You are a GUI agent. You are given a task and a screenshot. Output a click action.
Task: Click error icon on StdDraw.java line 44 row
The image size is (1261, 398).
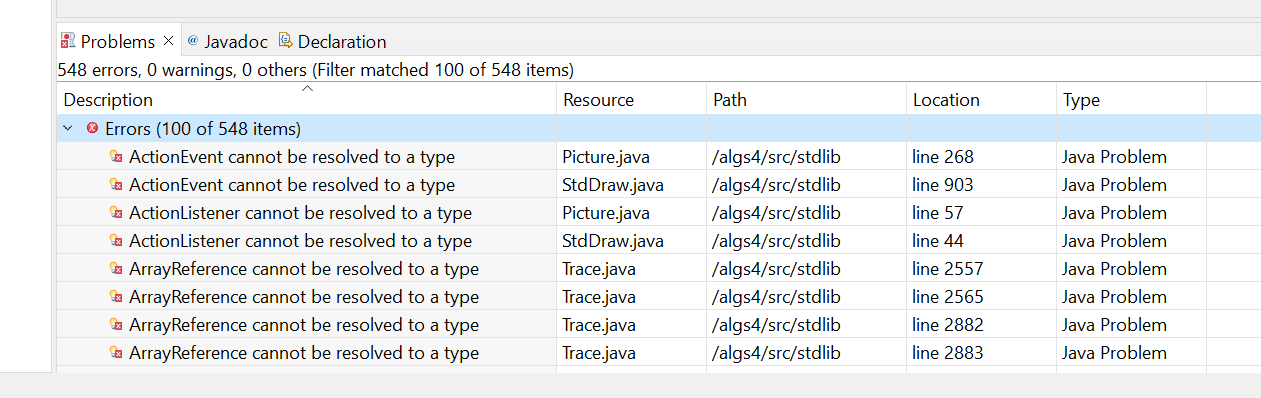pos(116,241)
